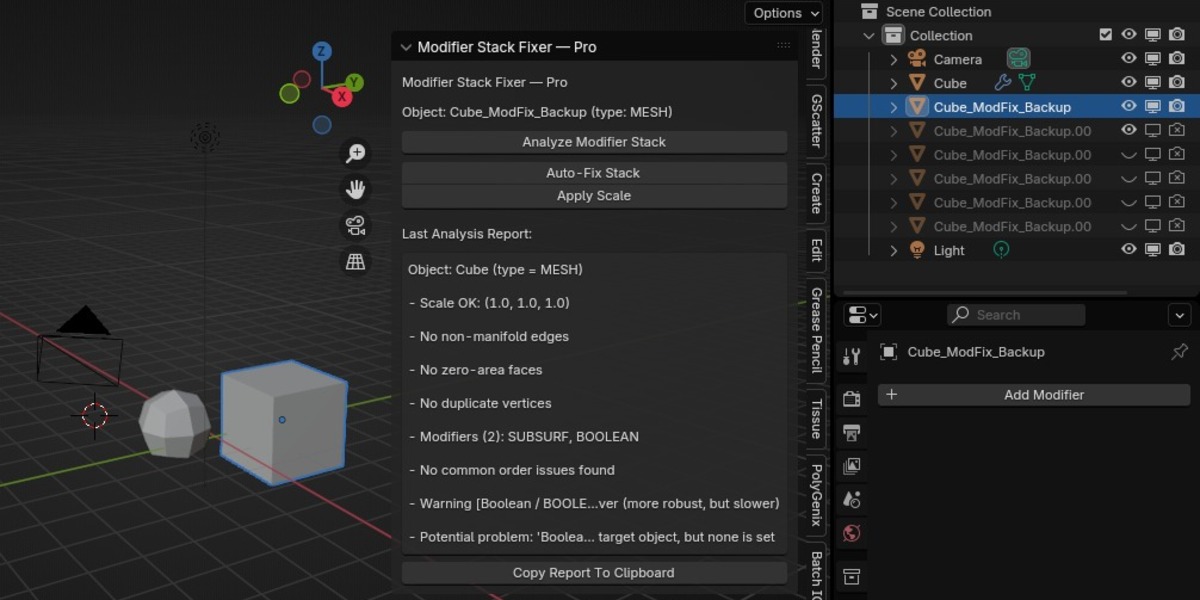1200x600 pixels.
Task: Click the light bulb icon in outliner
Action: click(x=917, y=250)
